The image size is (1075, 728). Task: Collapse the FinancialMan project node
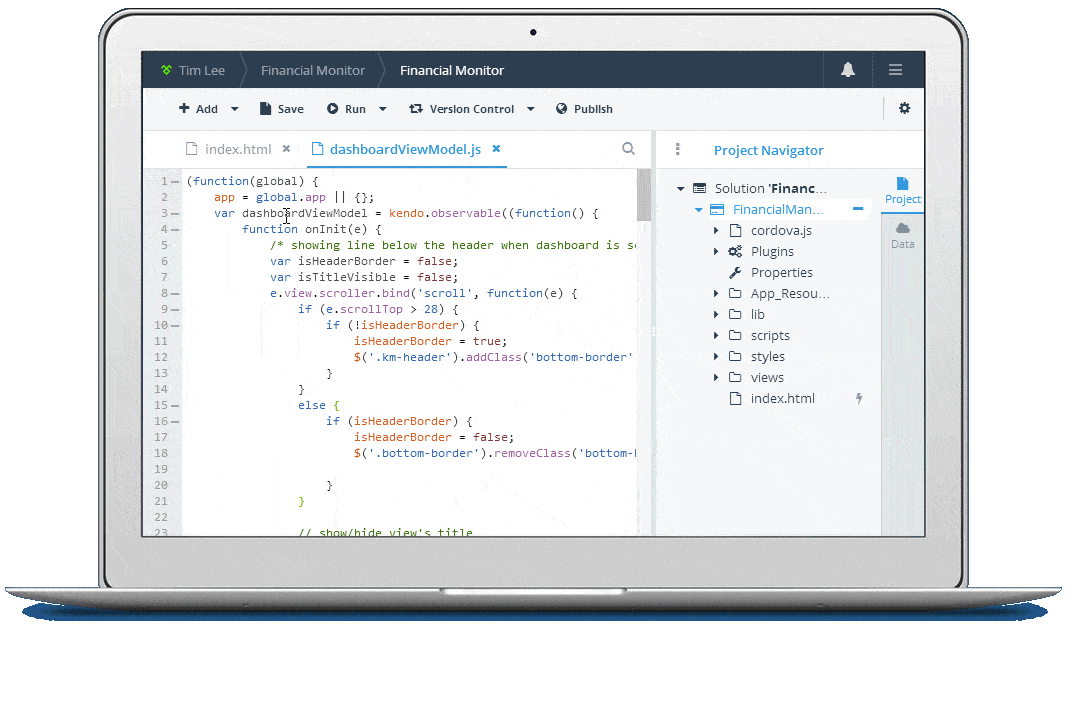pyautogui.click(x=699, y=210)
